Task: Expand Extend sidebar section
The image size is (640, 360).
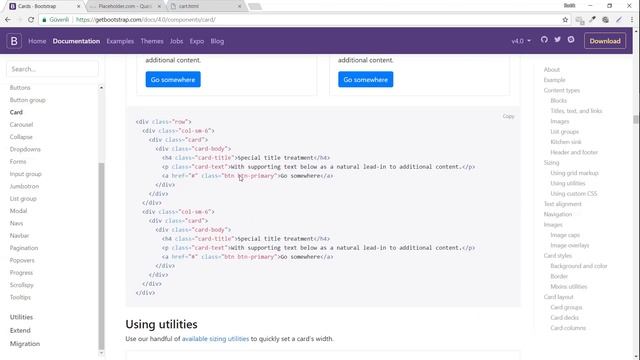Action: 20,330
